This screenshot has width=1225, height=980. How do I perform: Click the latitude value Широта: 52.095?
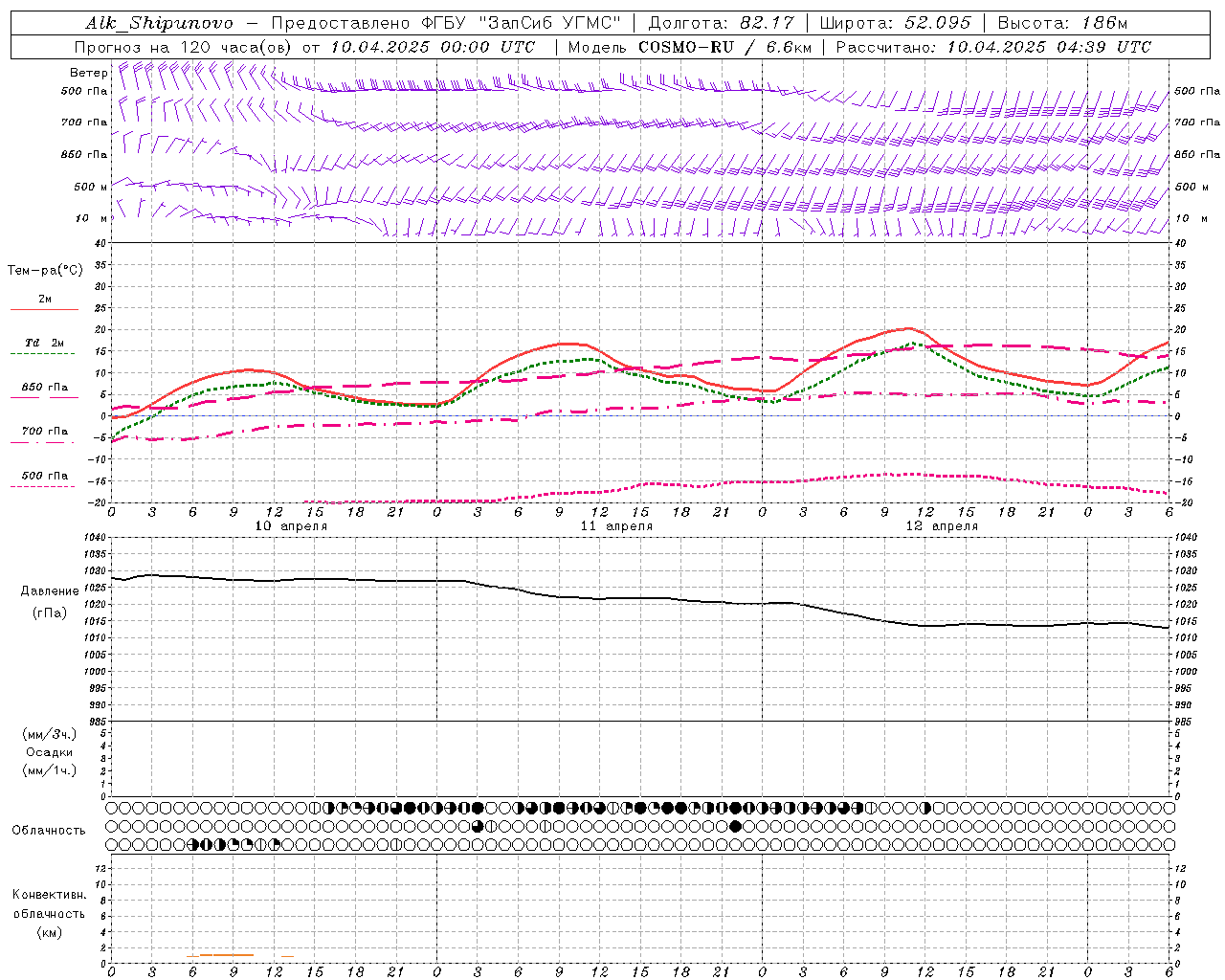click(x=896, y=23)
